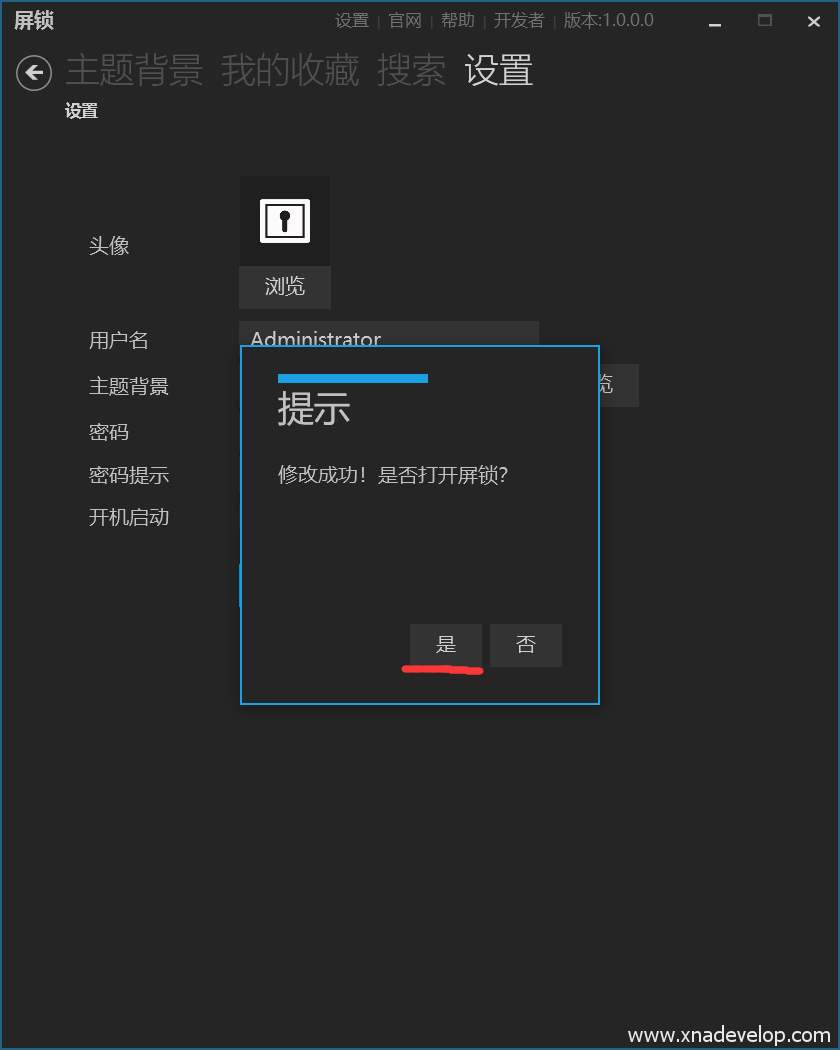Focus the Administrator username field
This screenshot has width=840, height=1050.
[389, 333]
